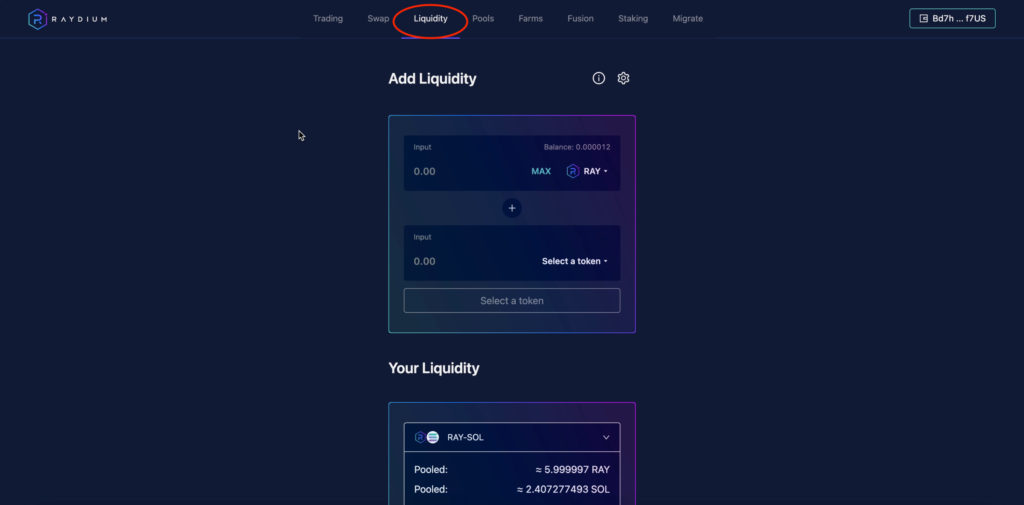Screen dimensions: 1024x505
Task: Switch to the Swap tab
Action: pyautogui.click(x=378, y=19)
